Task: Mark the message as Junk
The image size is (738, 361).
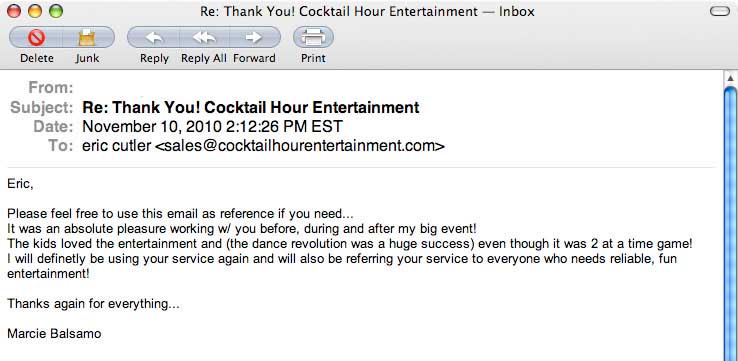Action: [x=88, y=37]
